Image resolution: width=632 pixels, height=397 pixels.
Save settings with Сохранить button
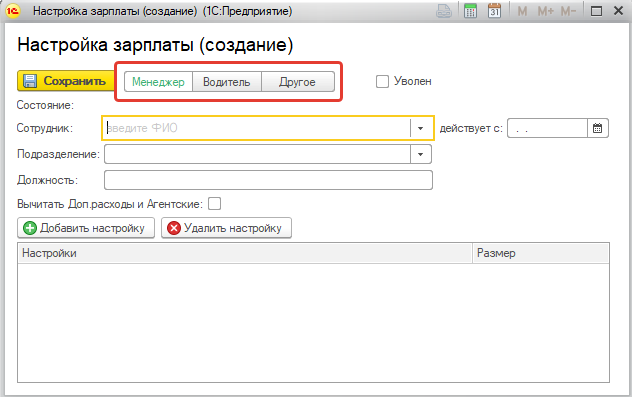coord(66,81)
